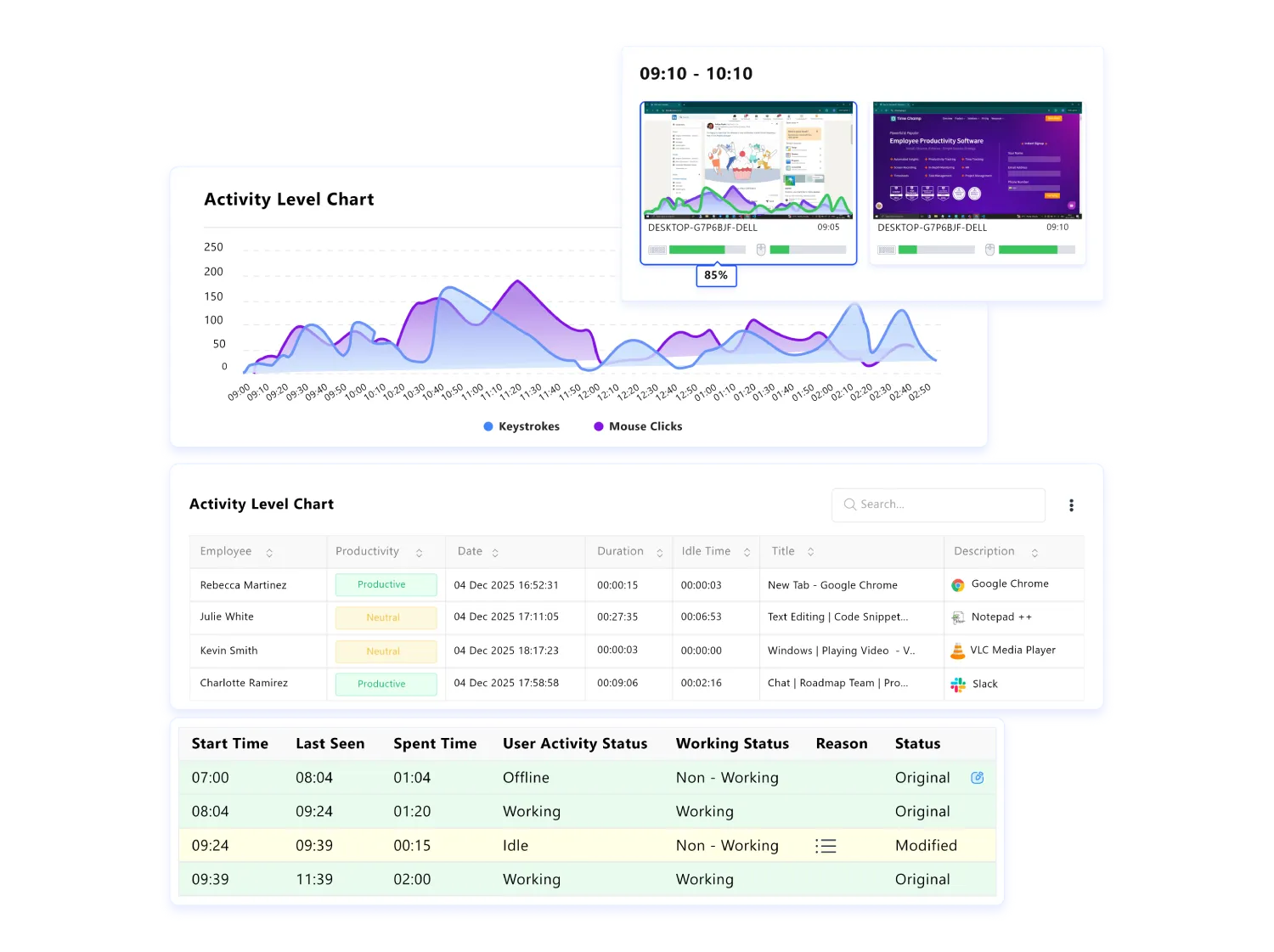The width and height of the screenshot is (1274, 952).
Task: Click the edit icon beside the first Original status
Action: tap(978, 777)
